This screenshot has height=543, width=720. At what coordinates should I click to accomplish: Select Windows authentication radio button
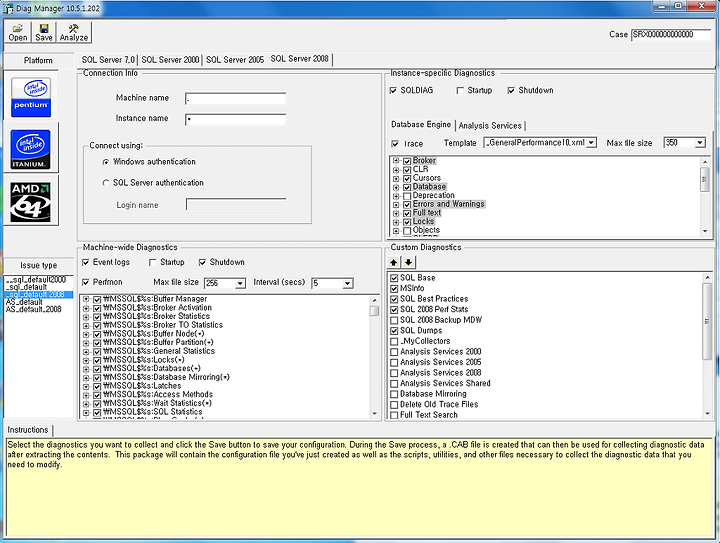point(106,162)
